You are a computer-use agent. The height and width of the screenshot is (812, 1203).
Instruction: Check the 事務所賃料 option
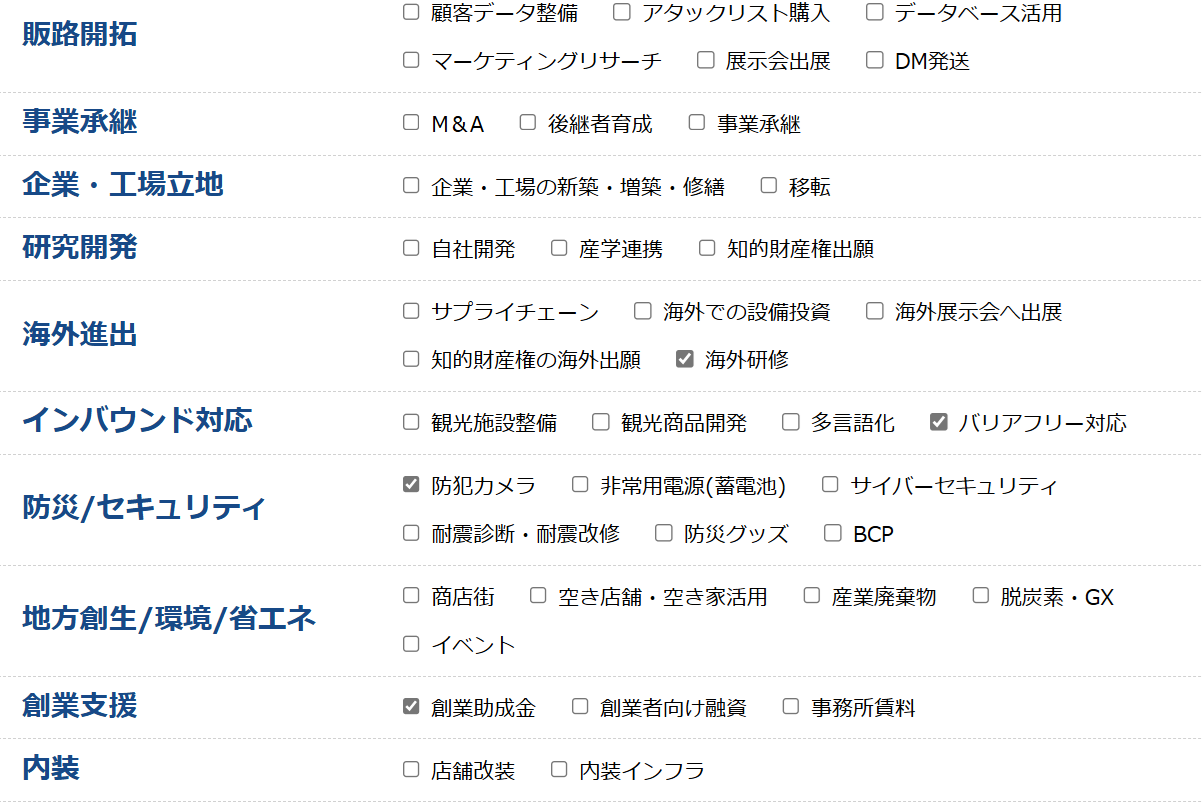(791, 707)
